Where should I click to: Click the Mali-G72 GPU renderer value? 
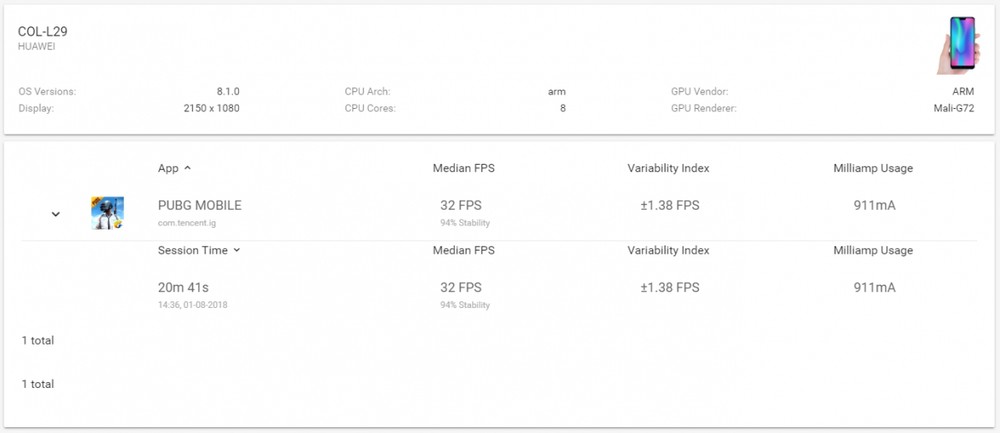point(950,108)
